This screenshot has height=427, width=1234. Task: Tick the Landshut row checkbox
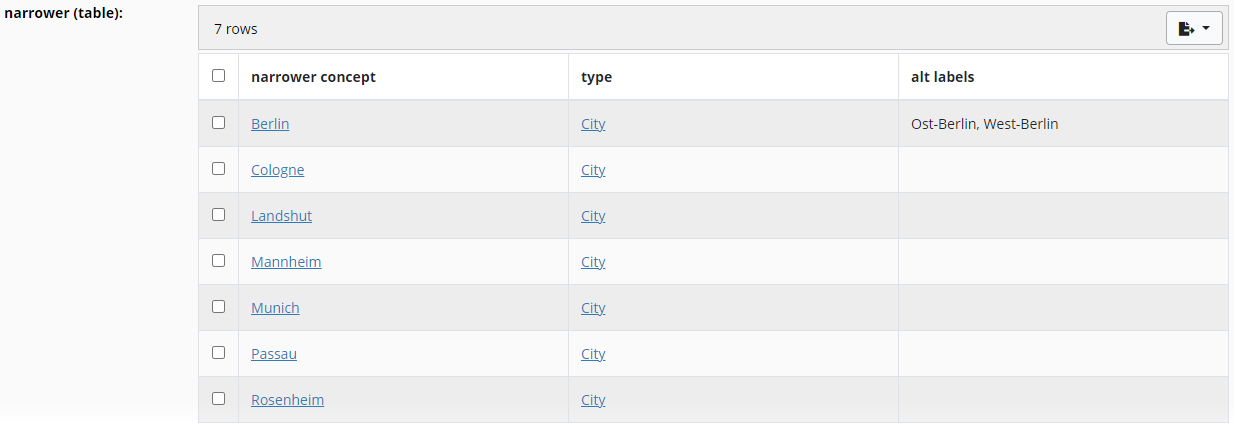point(219,215)
